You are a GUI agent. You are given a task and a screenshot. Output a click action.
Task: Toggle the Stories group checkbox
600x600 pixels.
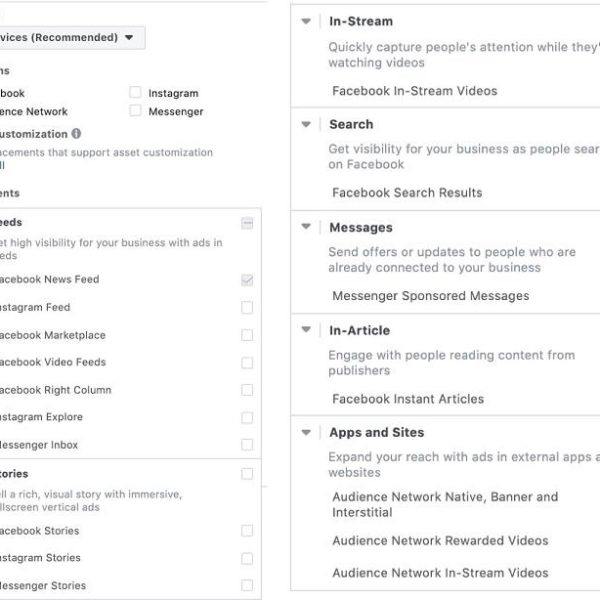247,474
